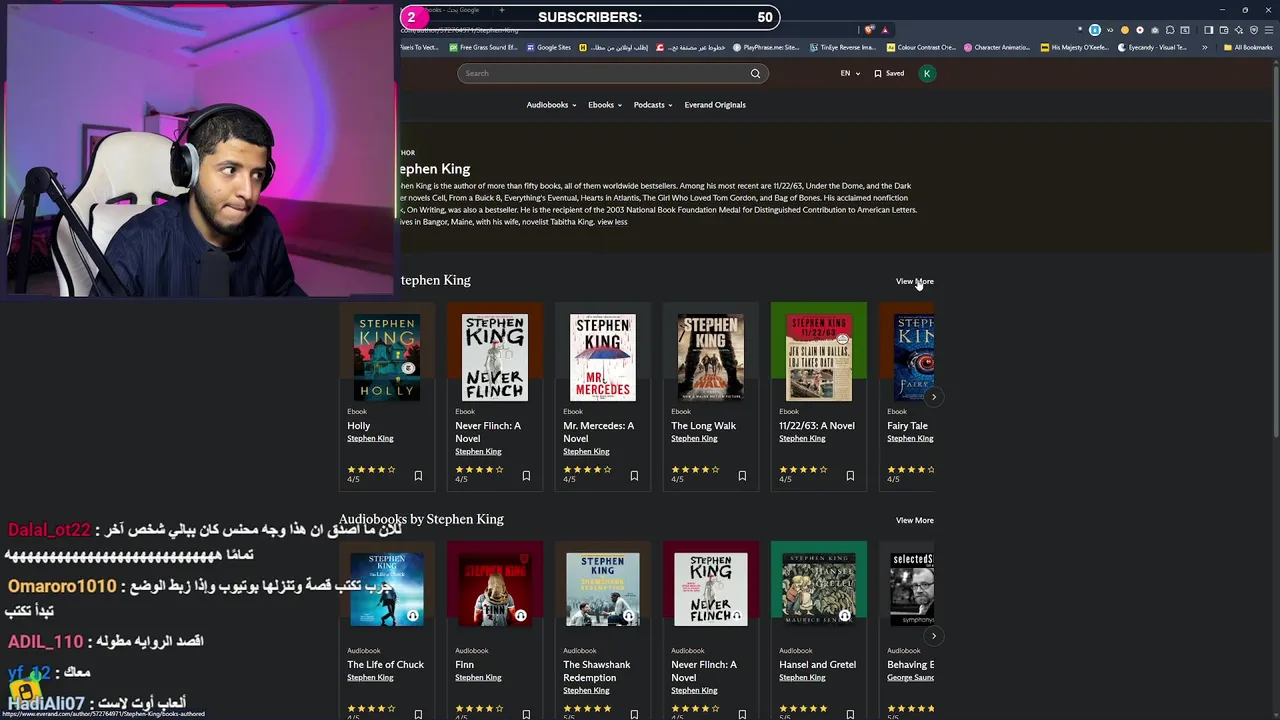Save Mr. Mercedes with its bookmark icon
1280x720 pixels.
pyautogui.click(x=634, y=476)
